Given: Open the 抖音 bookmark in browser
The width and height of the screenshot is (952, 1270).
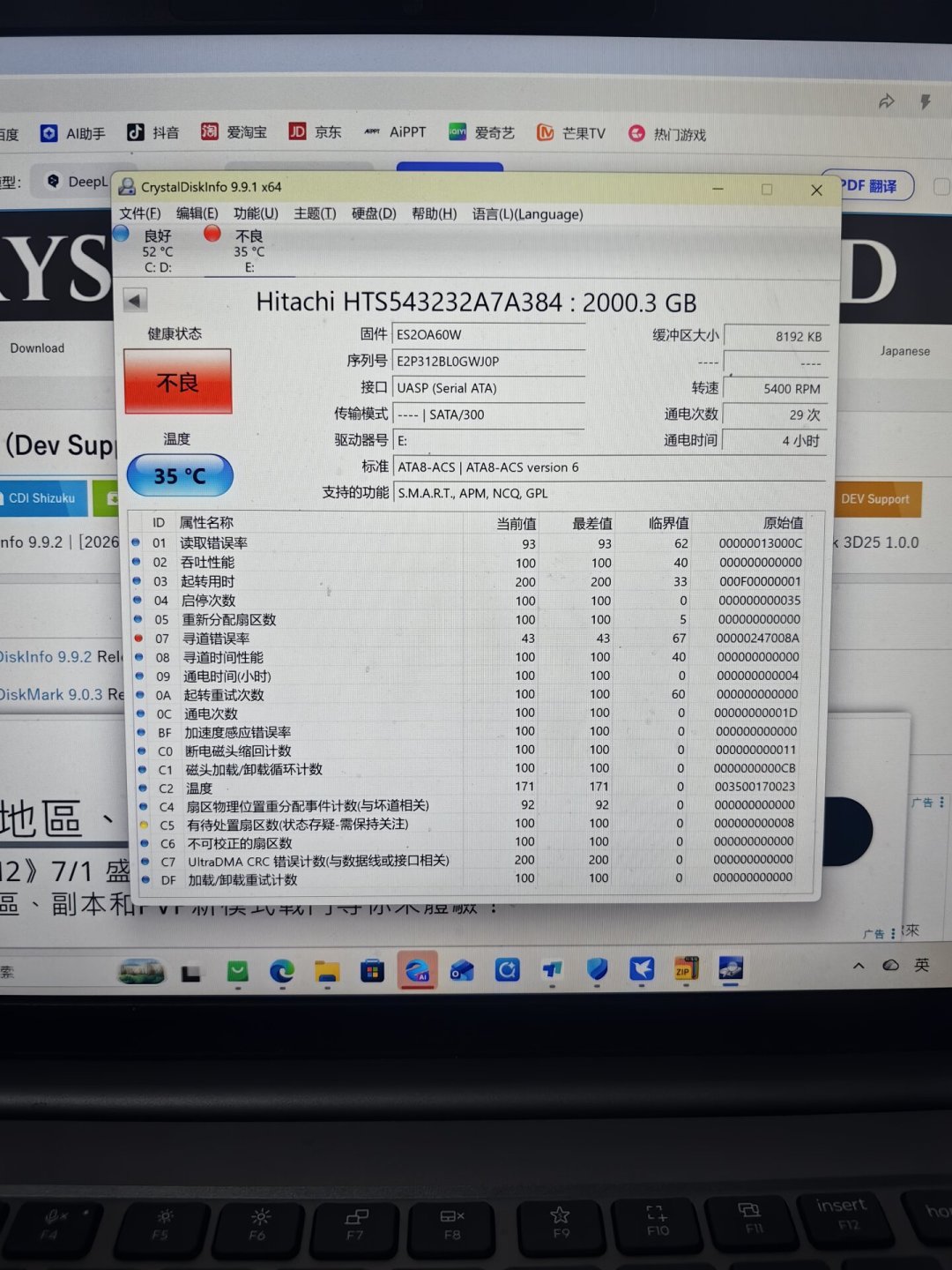Looking at the screenshot, I should pyautogui.click(x=152, y=132).
